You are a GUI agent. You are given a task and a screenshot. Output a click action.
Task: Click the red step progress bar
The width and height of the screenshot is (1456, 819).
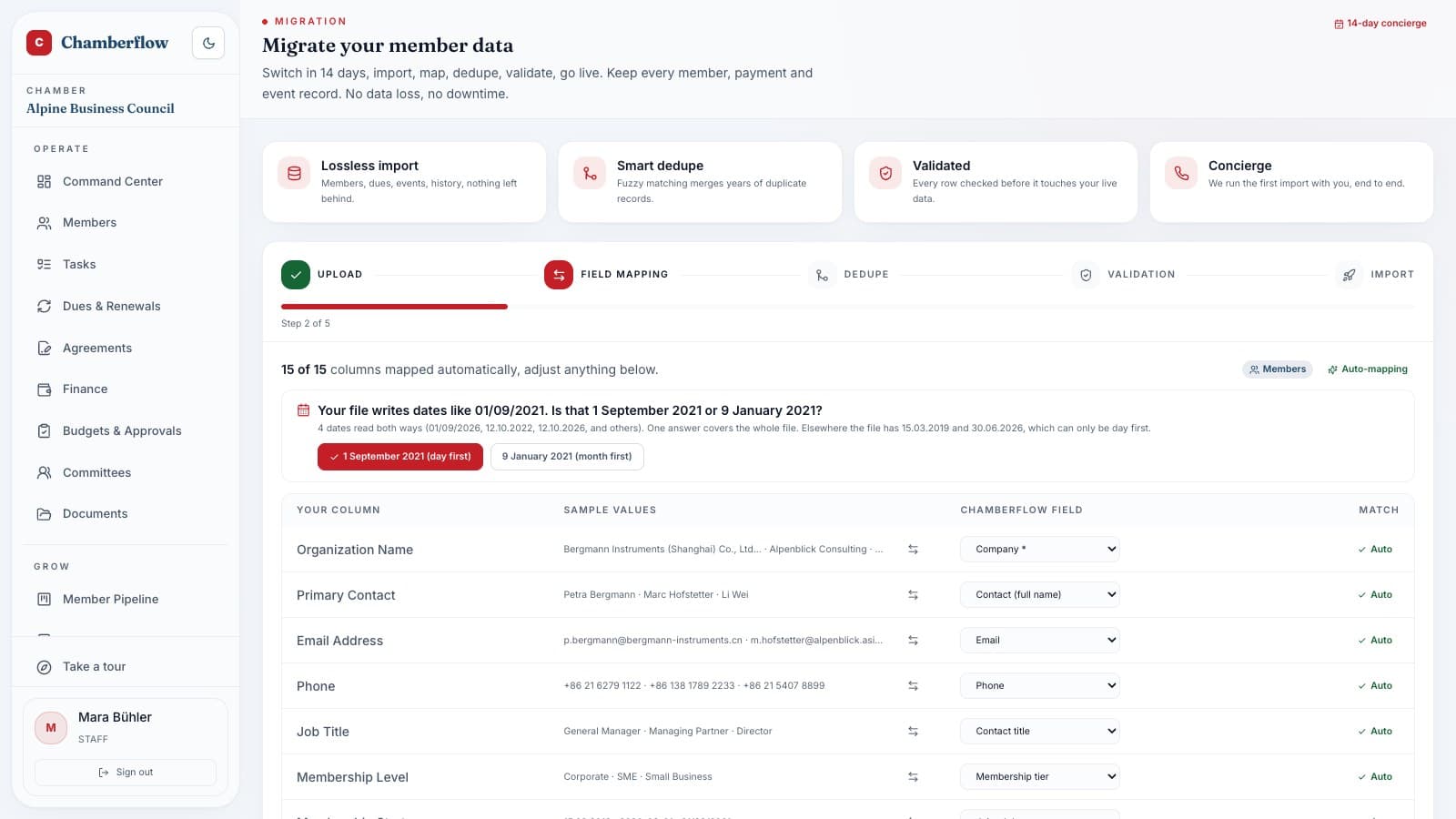394,307
